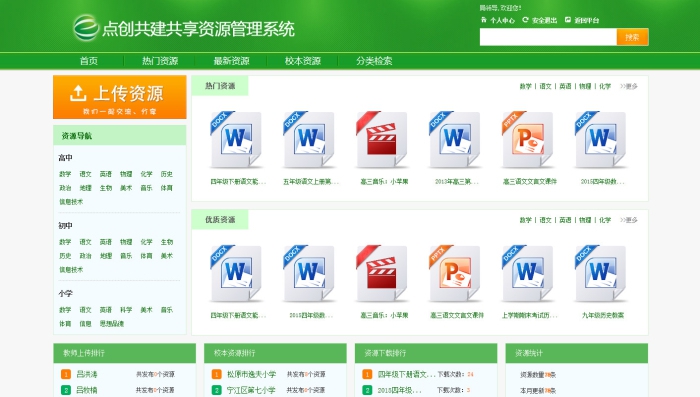The image size is (700, 397).
Task: Switch to the 热门资源 nav tab
Action: point(160,61)
